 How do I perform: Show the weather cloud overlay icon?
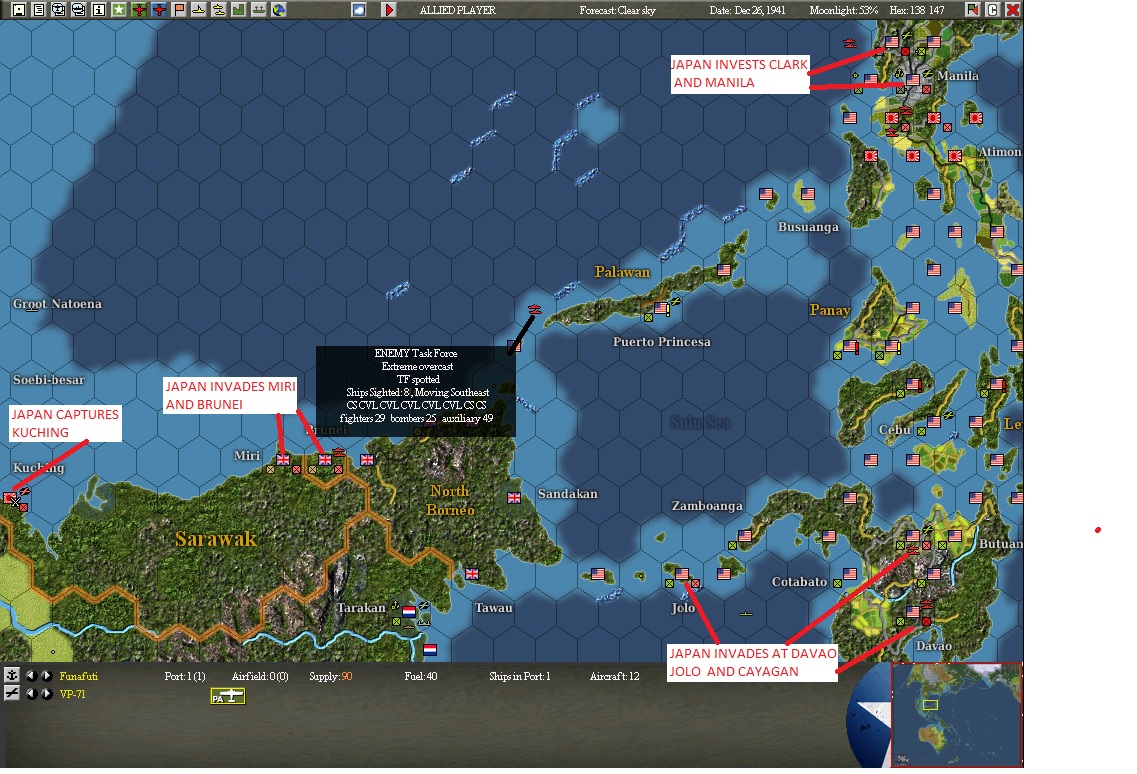click(x=359, y=9)
